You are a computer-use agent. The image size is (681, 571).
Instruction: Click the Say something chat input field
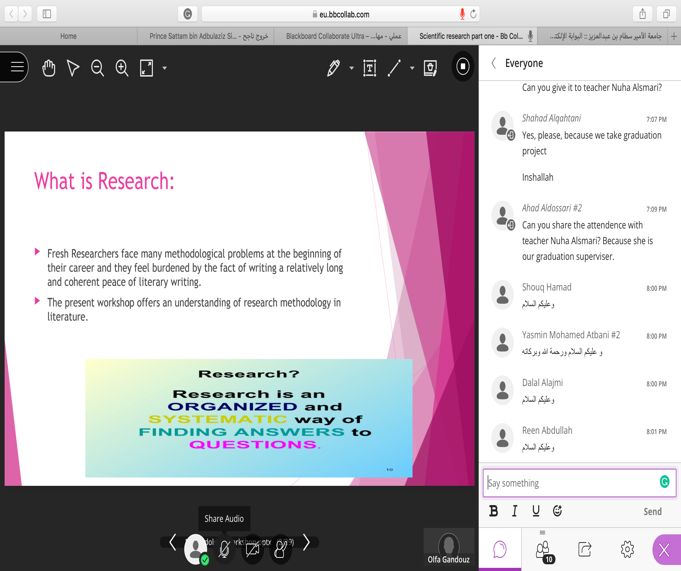(x=570, y=483)
